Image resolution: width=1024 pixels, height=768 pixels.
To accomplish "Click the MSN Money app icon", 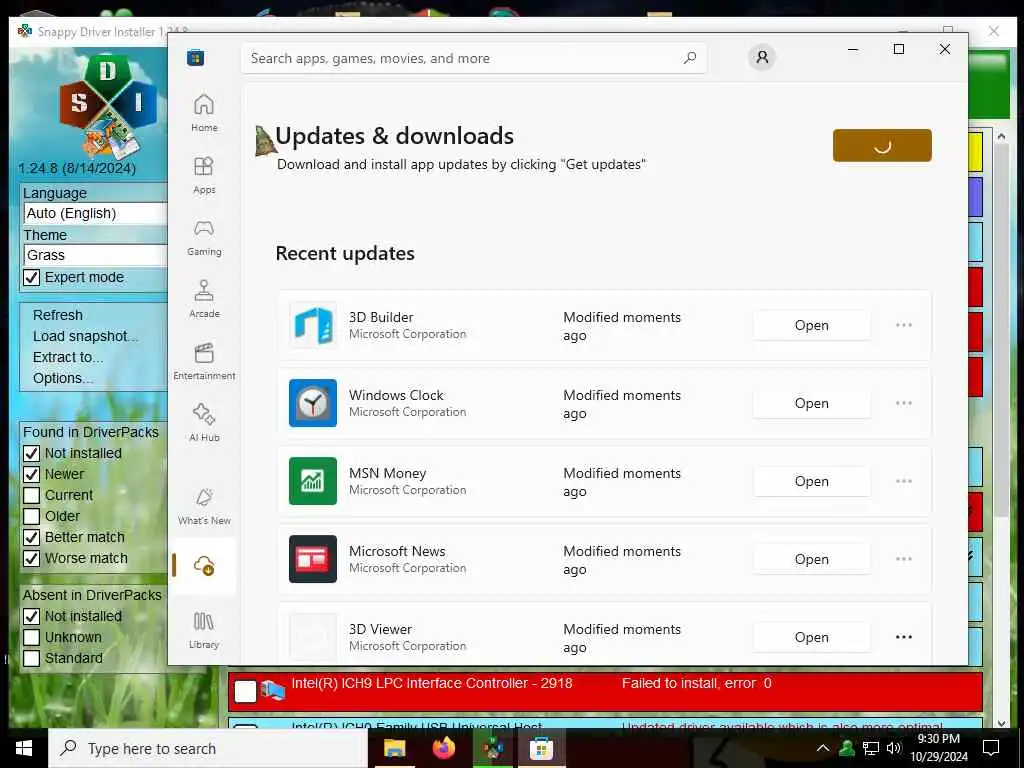I will coord(313,481).
